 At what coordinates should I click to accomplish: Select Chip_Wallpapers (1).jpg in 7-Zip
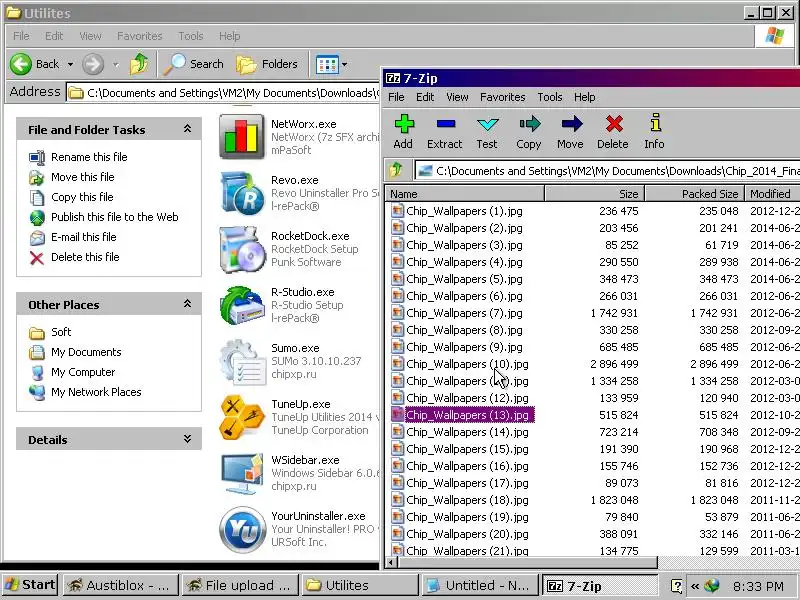pyautogui.click(x=464, y=211)
